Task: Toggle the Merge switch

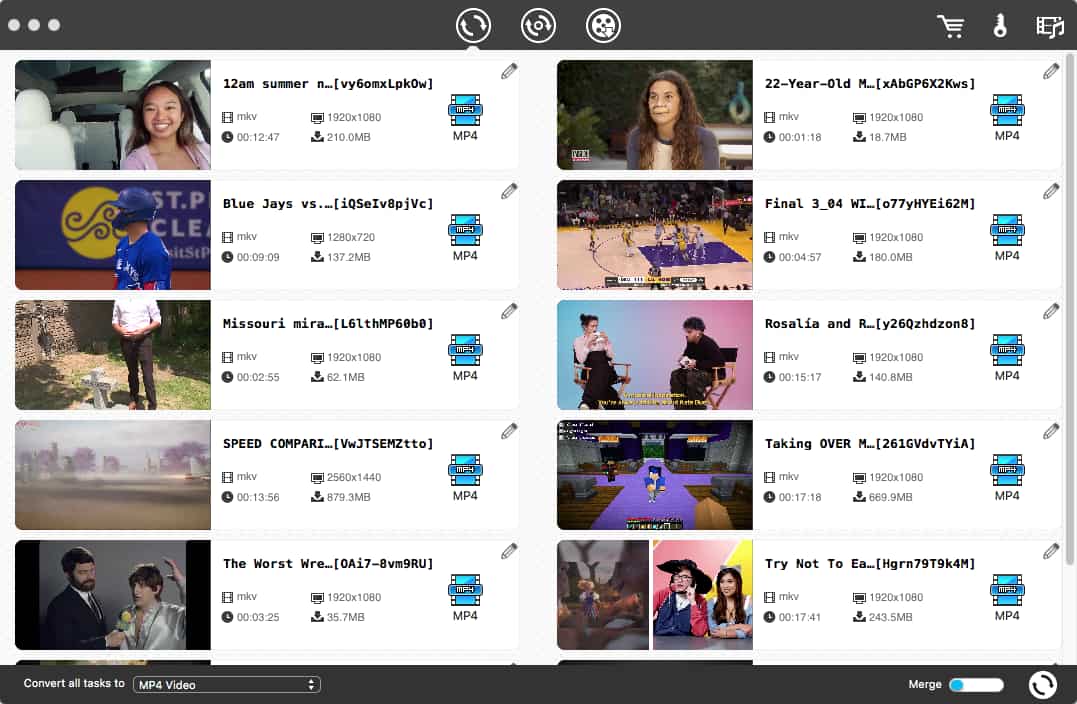Action: point(975,685)
